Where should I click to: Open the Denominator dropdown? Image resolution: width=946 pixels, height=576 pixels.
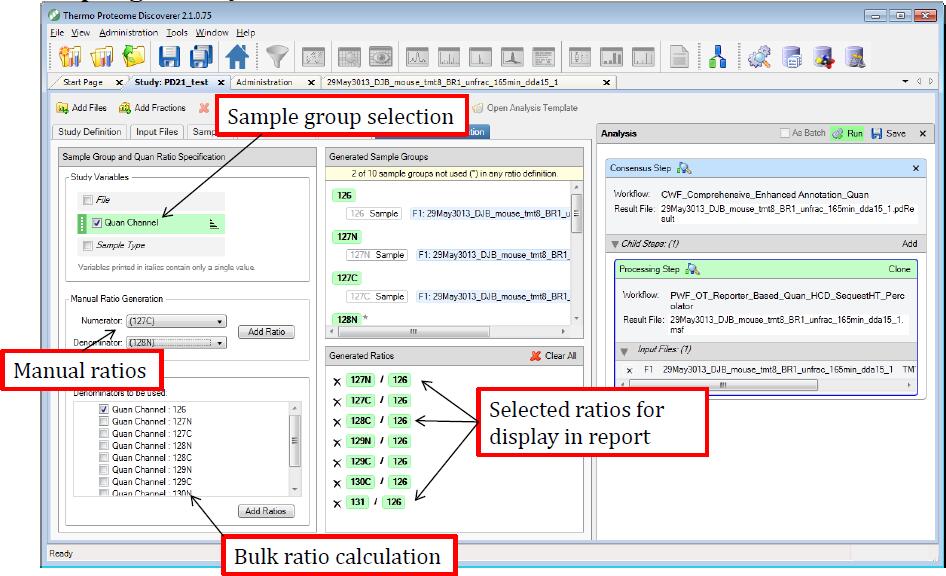click(x=219, y=343)
